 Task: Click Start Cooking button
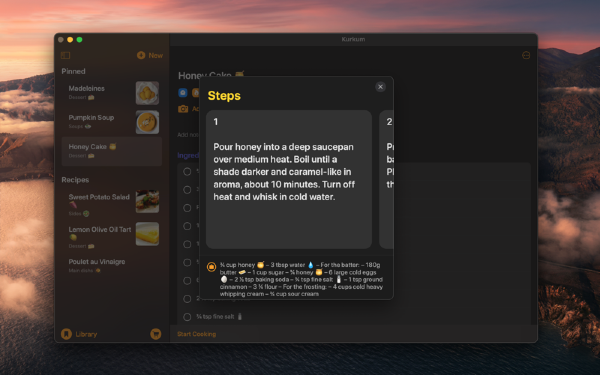tap(197, 334)
